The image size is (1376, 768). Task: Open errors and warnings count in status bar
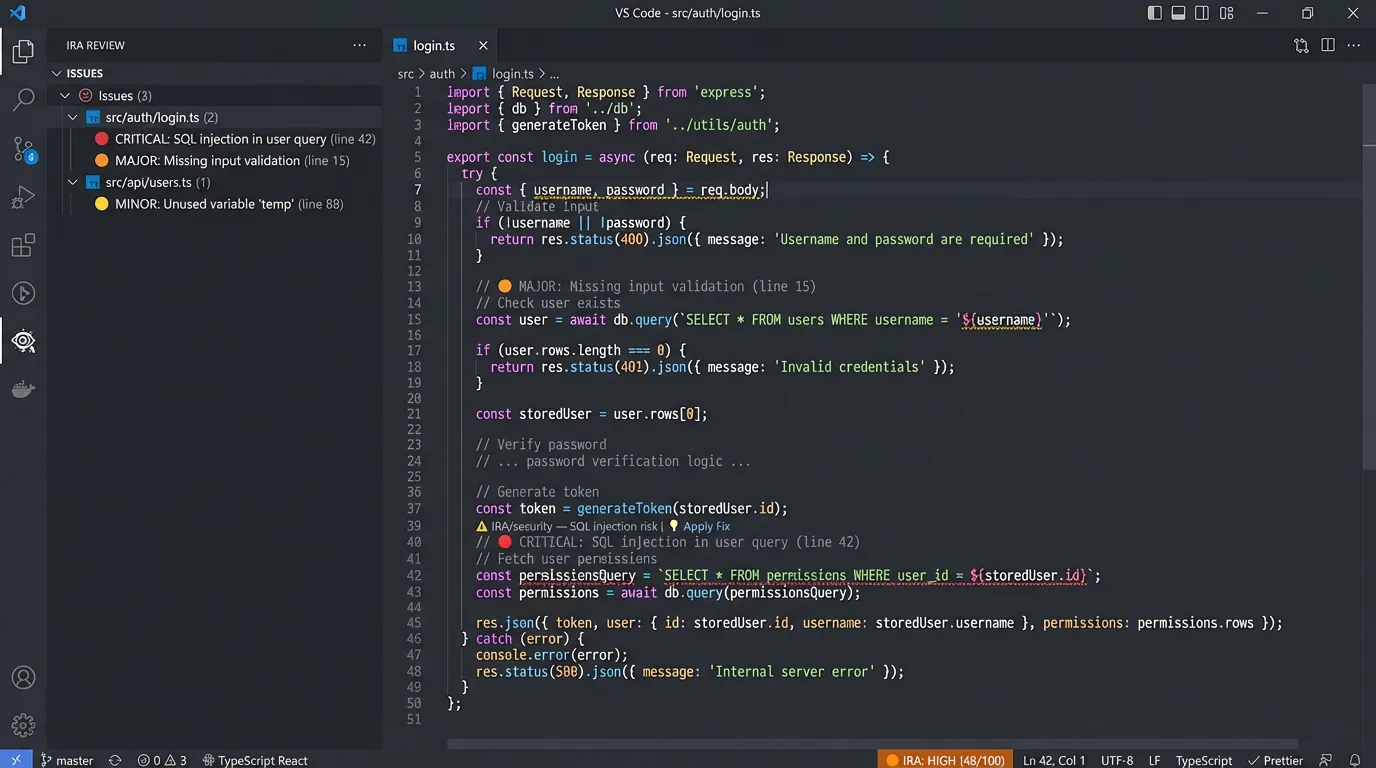click(x=162, y=760)
